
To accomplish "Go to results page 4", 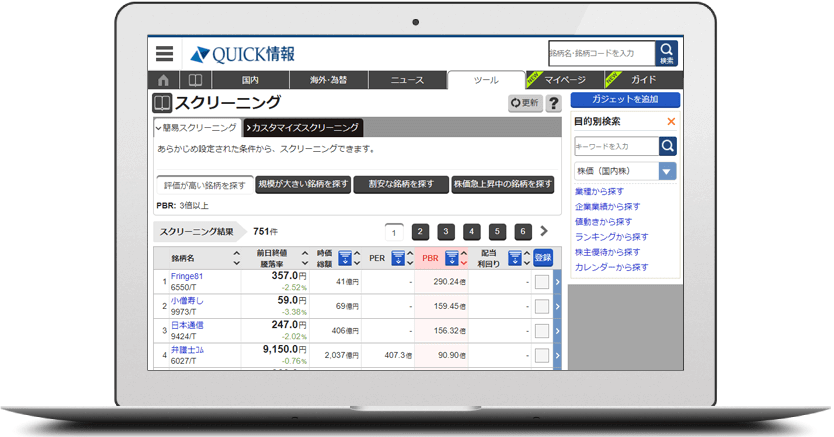I will point(471,231).
